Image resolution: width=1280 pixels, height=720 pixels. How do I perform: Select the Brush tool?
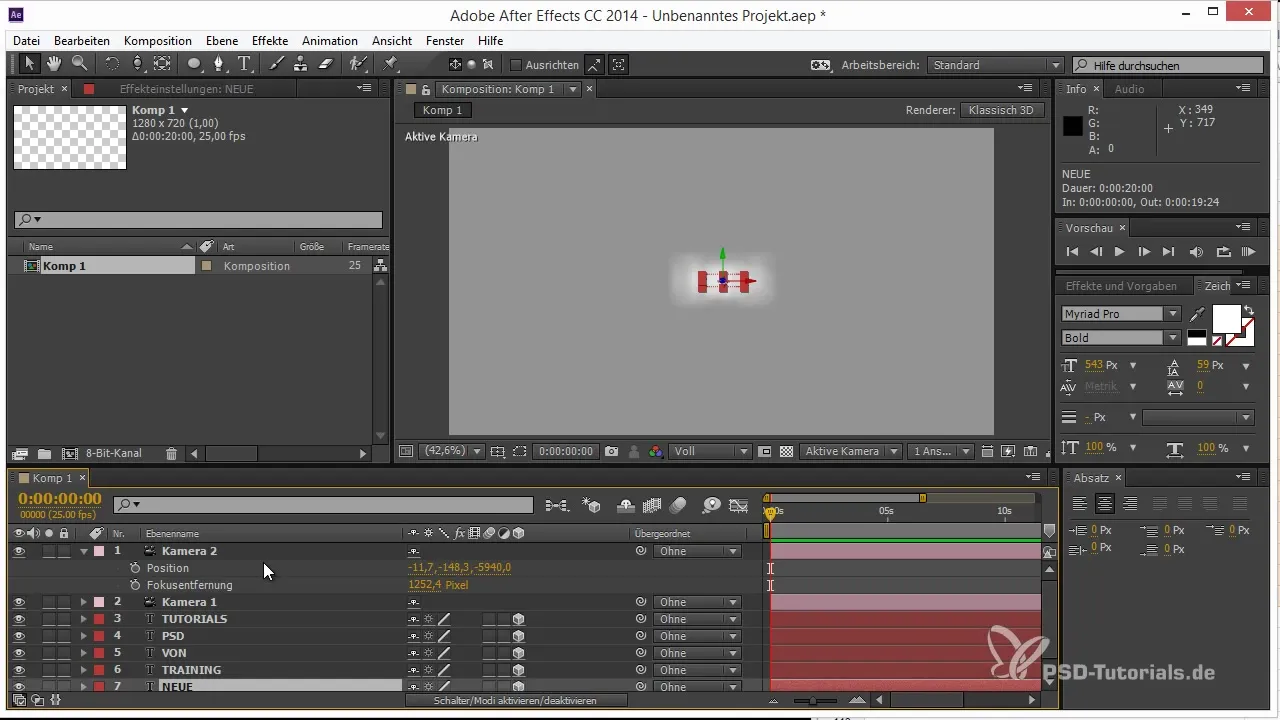pos(276,64)
